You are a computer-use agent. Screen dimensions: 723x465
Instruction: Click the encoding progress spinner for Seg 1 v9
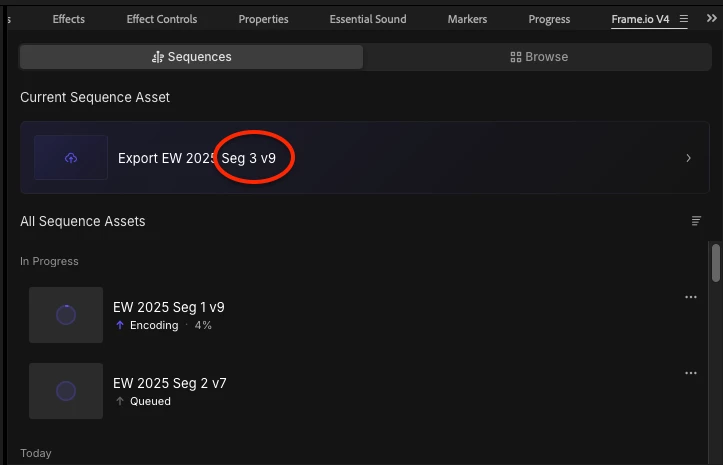(x=66, y=315)
